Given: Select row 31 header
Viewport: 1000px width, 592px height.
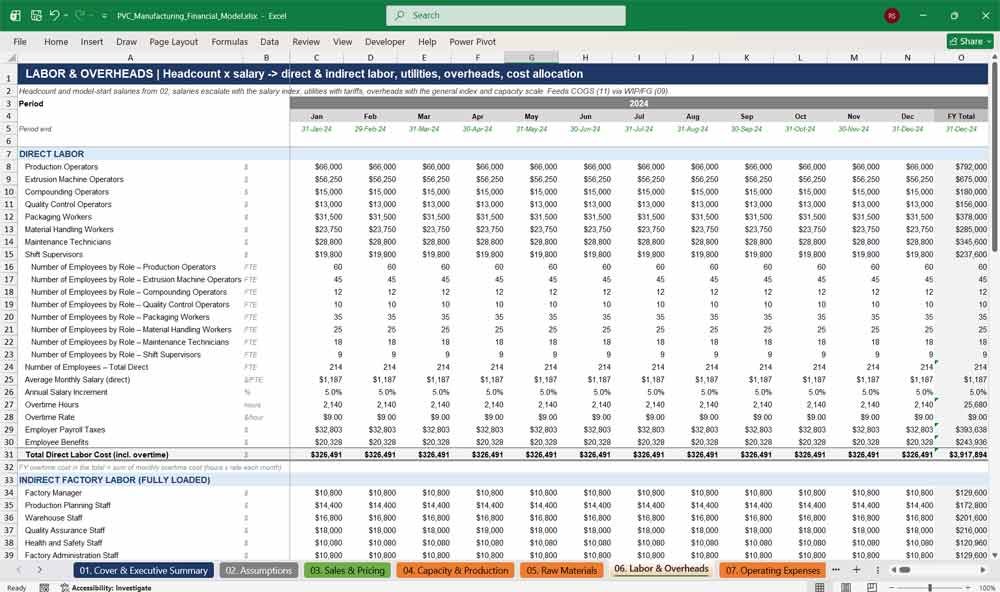Looking at the screenshot, I should pos(9,454).
